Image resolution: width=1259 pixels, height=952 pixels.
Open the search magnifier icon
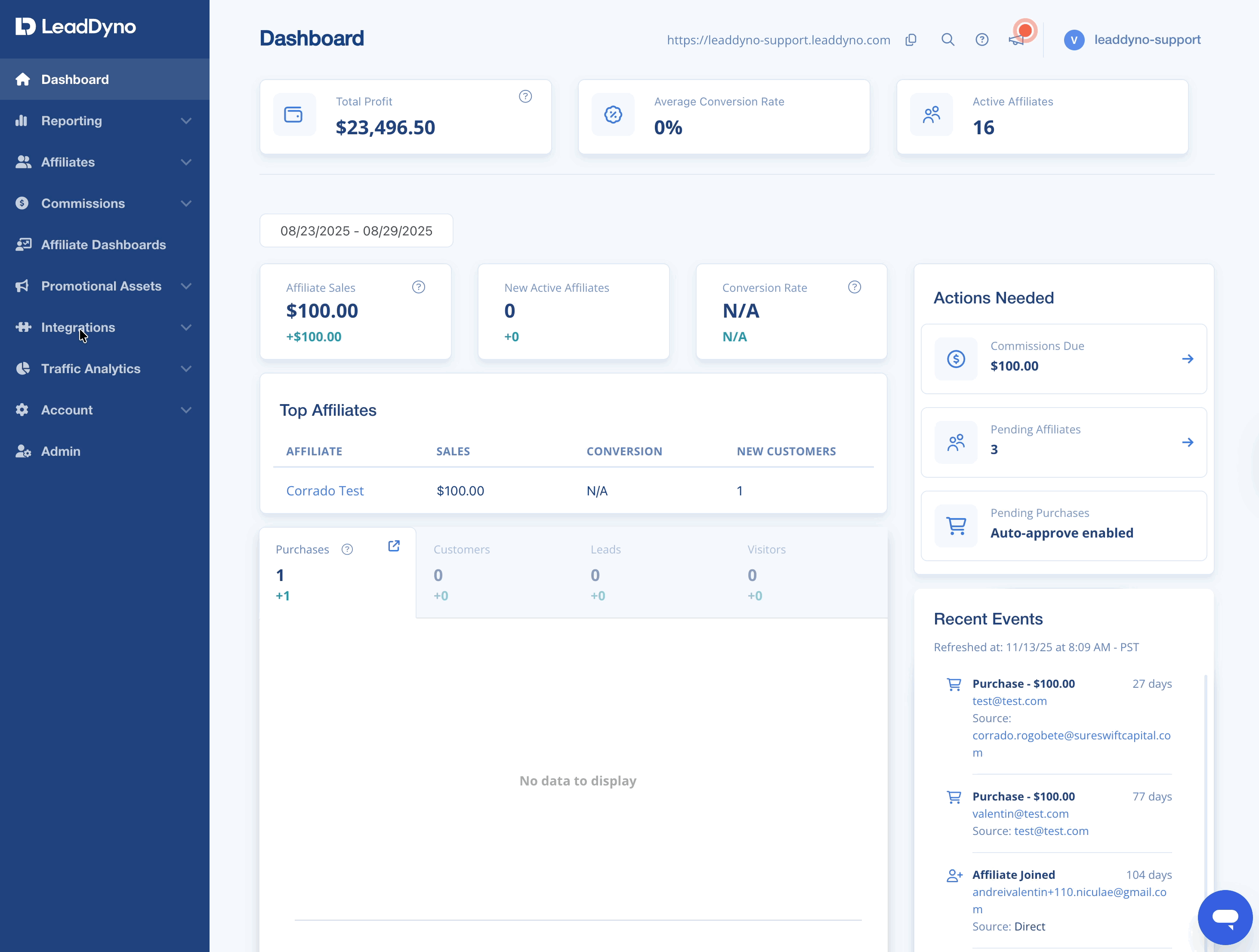coord(947,40)
